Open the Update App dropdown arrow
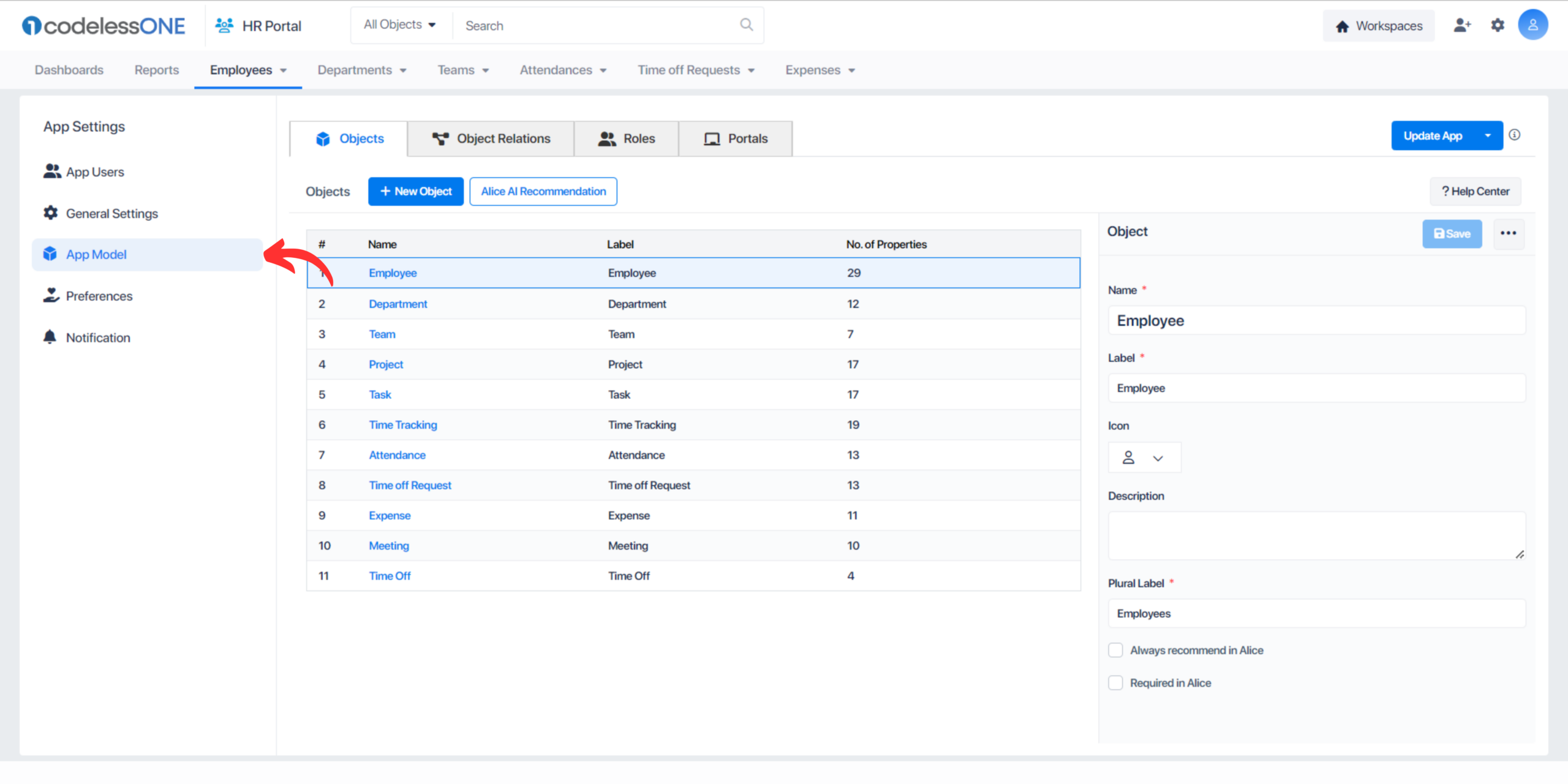The image size is (1568, 784). (x=1488, y=135)
